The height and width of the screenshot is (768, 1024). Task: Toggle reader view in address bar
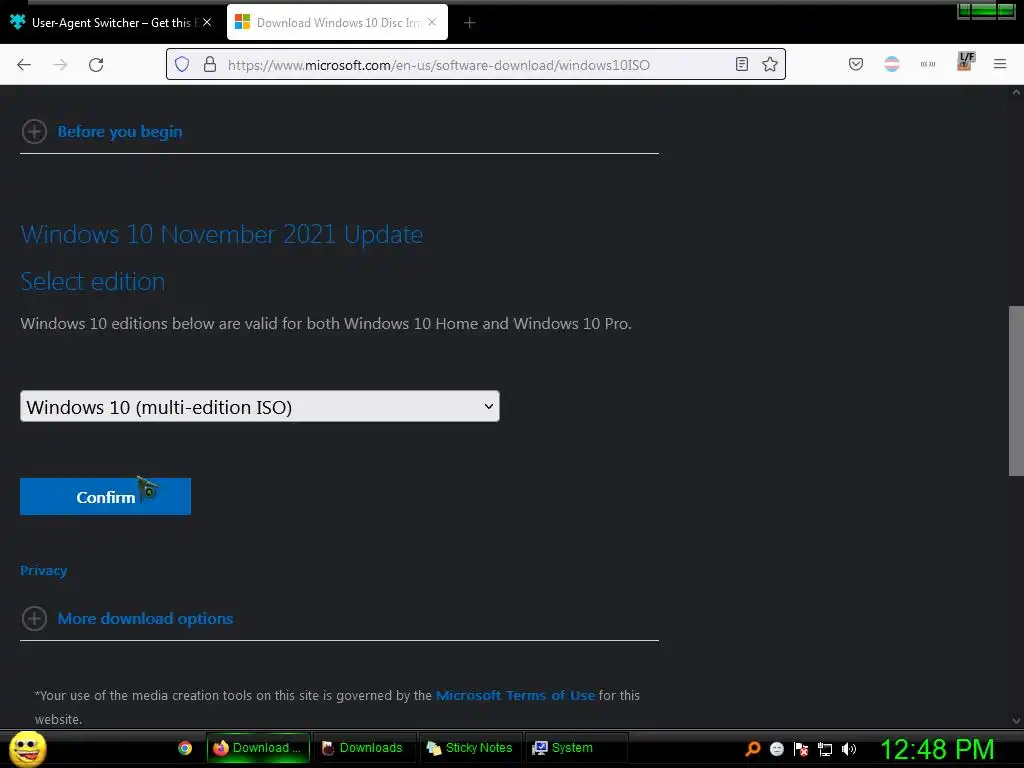[x=742, y=64]
